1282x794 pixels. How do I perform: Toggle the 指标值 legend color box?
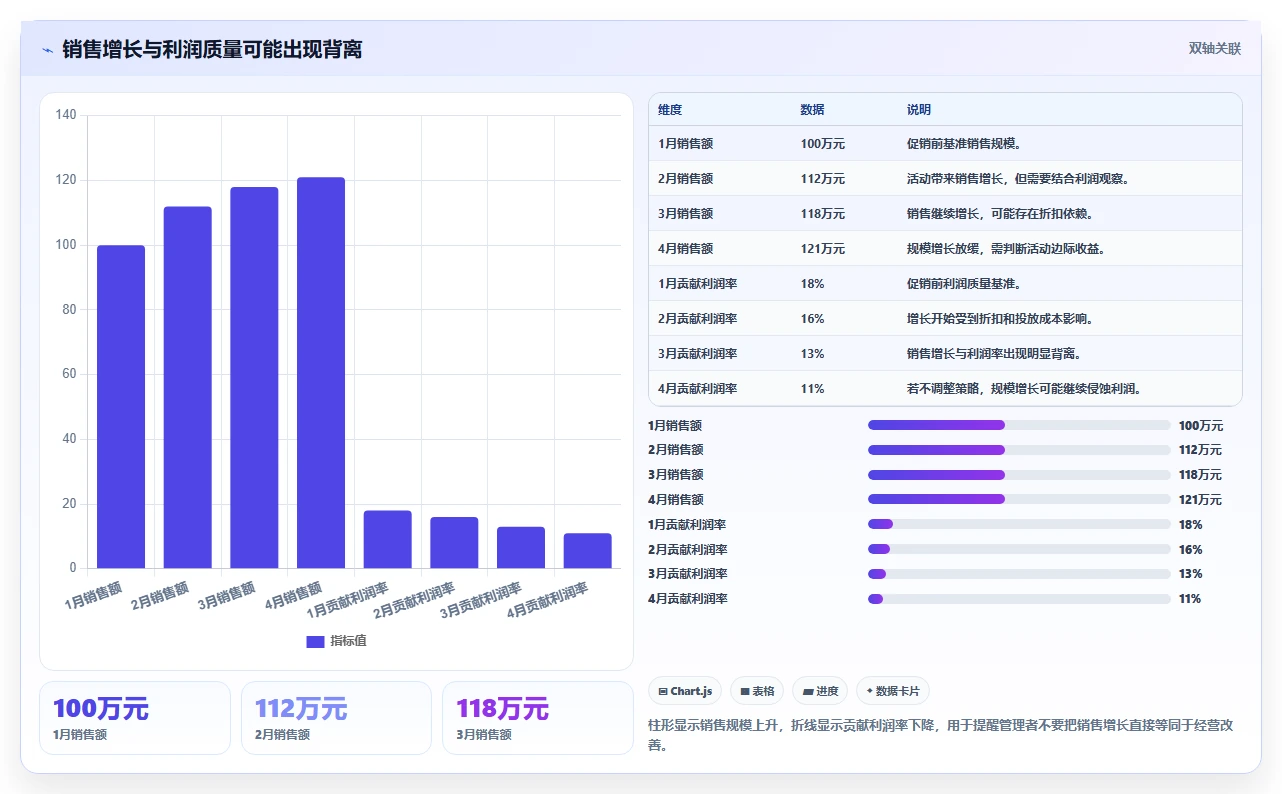315,641
